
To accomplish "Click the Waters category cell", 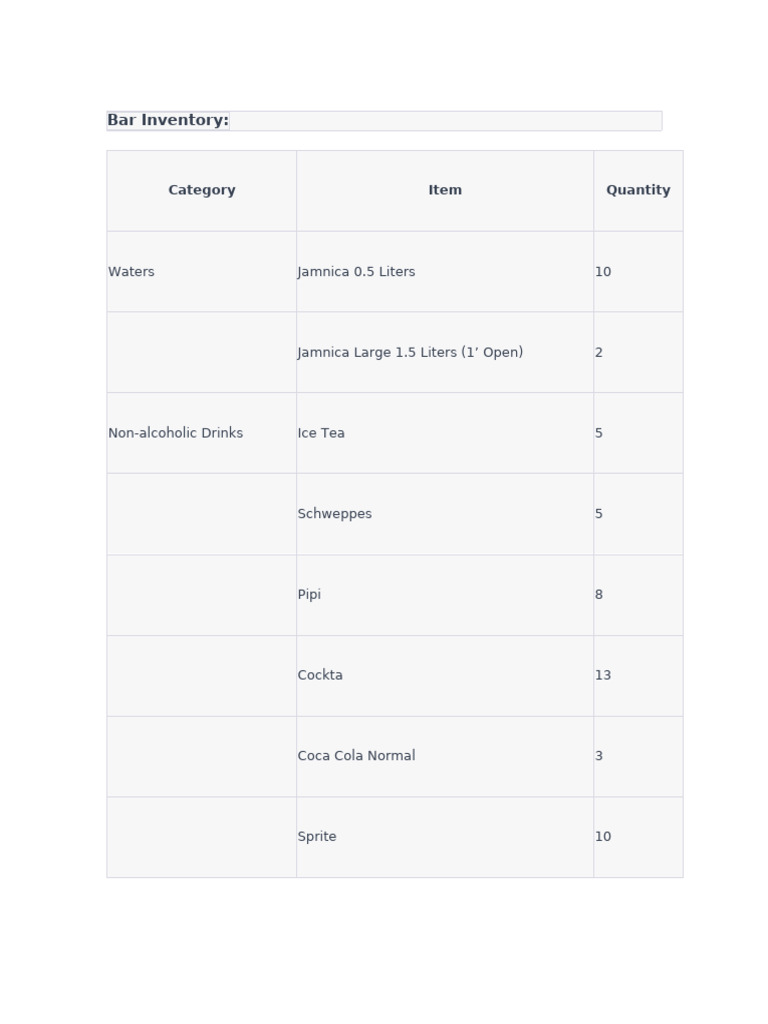I will 202,272.
